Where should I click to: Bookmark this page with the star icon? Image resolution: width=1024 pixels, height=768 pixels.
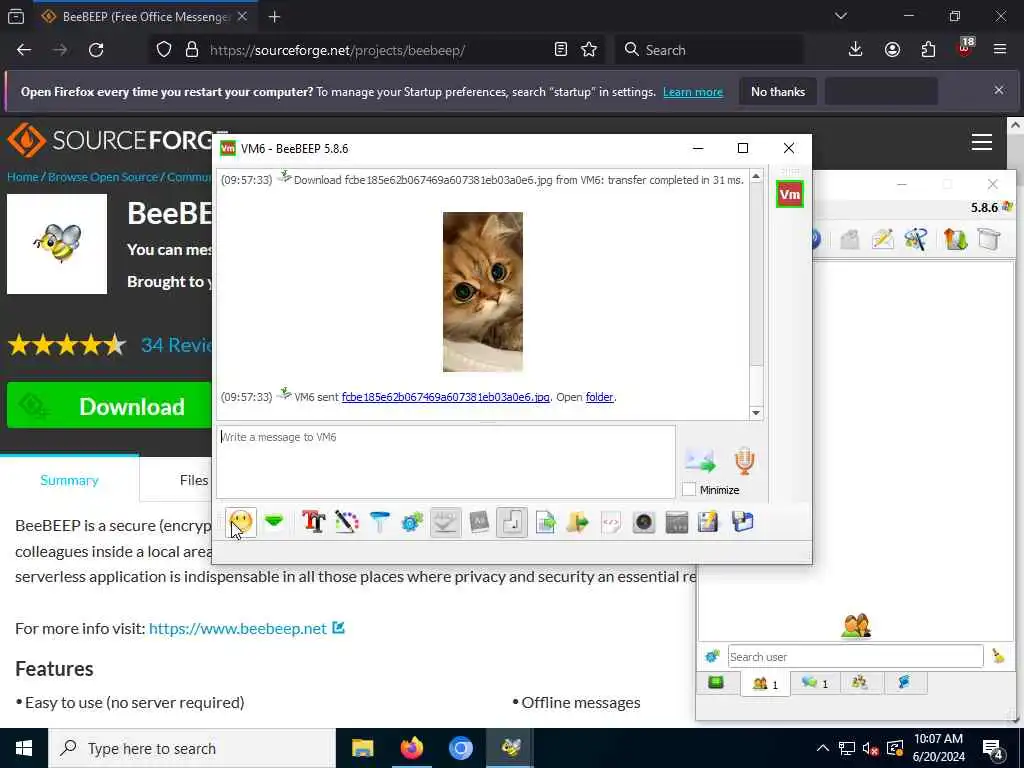click(x=589, y=50)
